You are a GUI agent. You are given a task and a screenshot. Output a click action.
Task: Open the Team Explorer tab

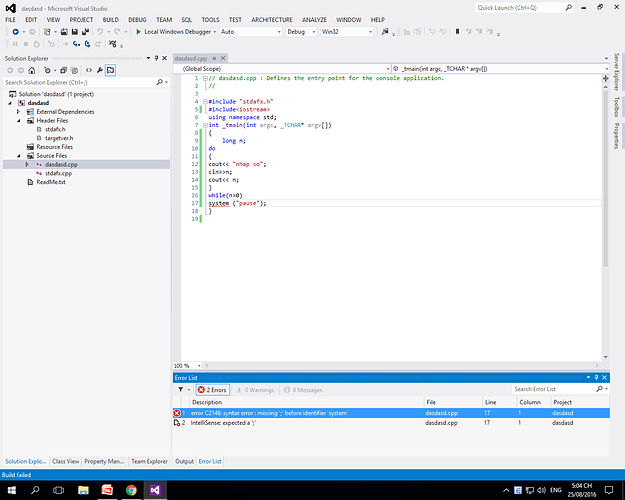pyautogui.click(x=149, y=461)
